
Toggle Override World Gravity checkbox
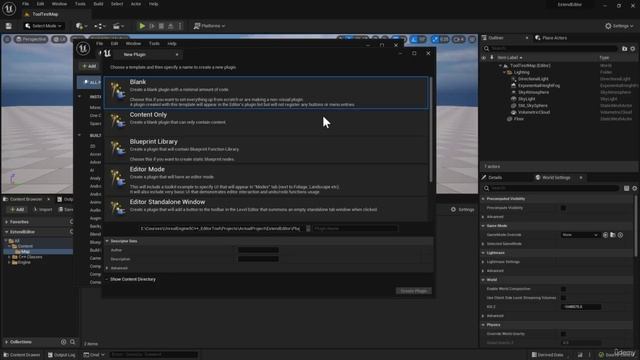pos(563,334)
